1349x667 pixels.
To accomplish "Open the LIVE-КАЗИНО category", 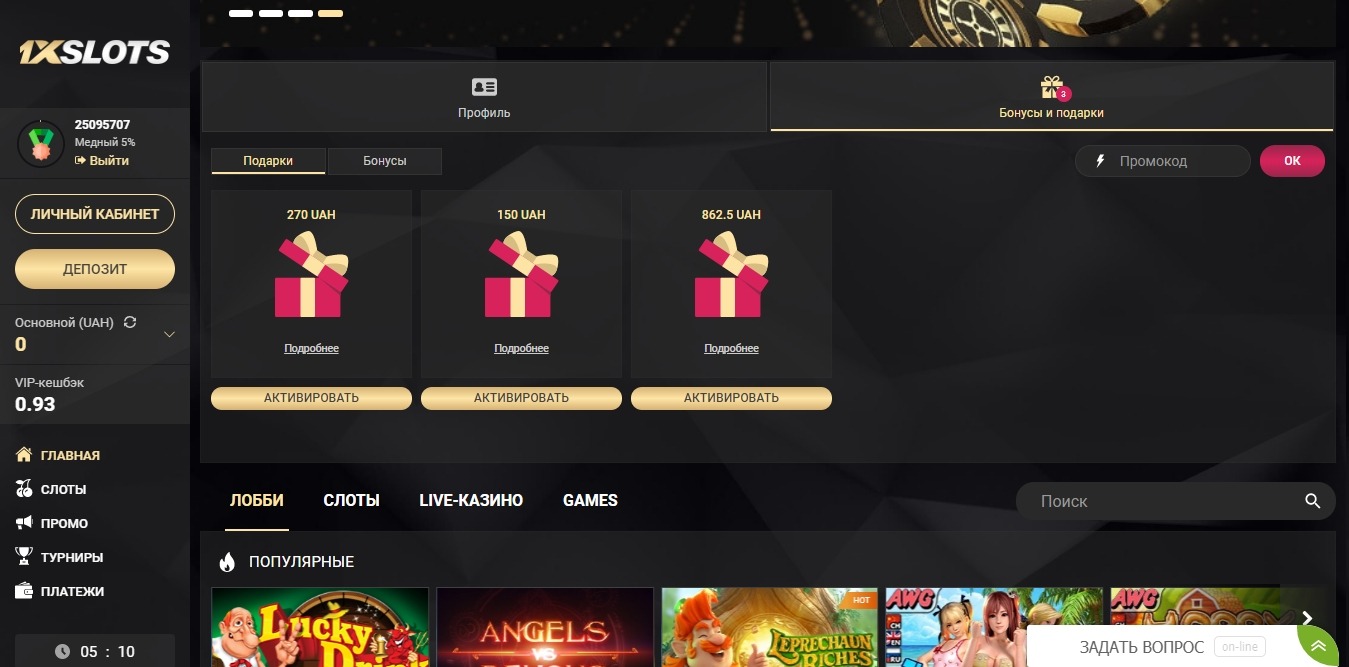I will (x=471, y=500).
